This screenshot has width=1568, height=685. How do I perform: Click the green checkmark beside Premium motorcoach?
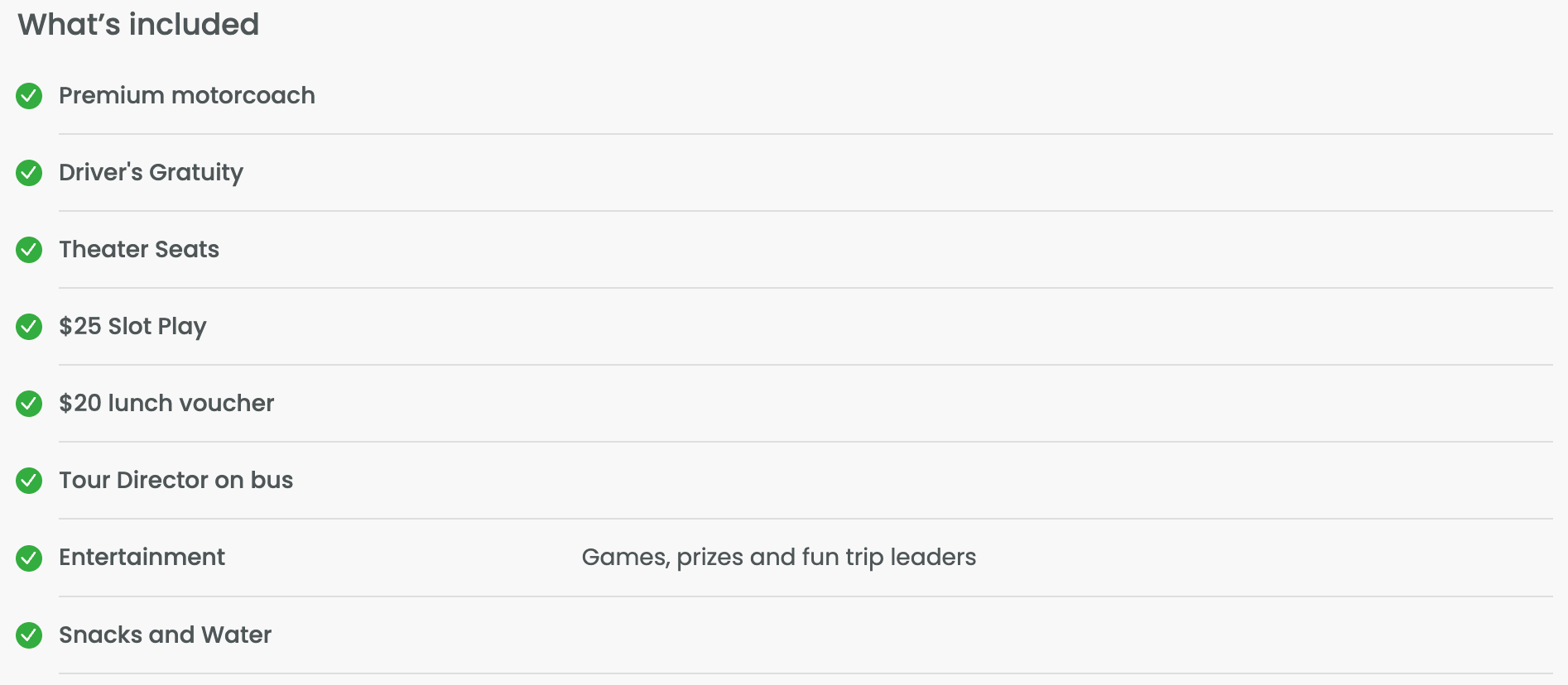29,96
